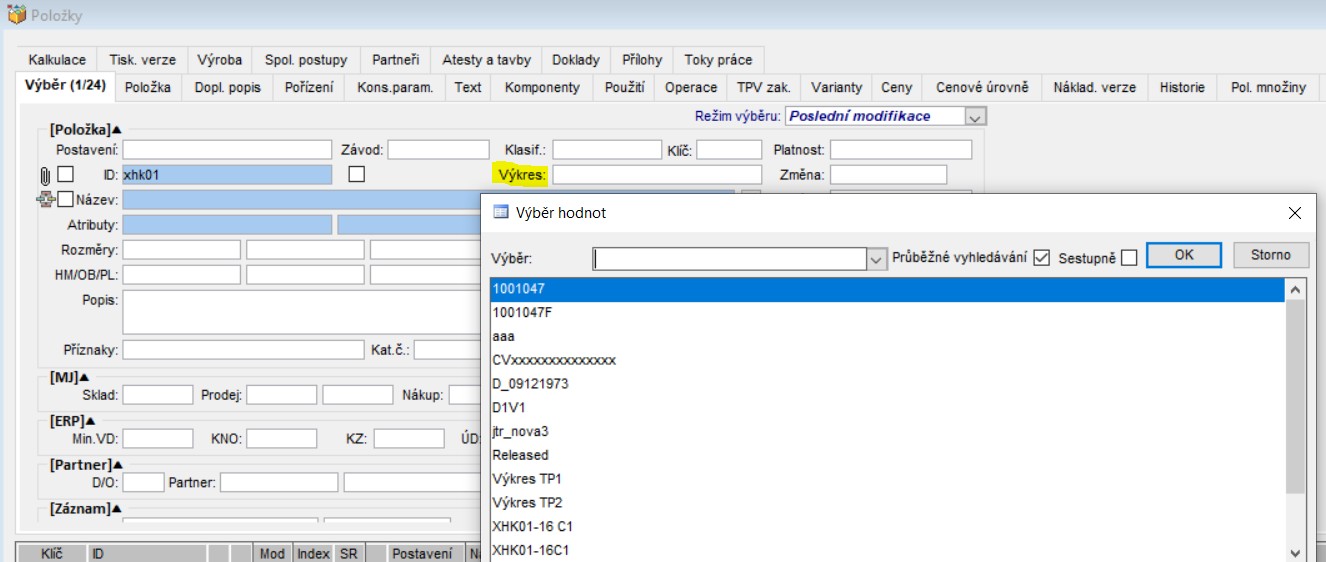
Task: Select the aaa list entry
Action: (886, 336)
